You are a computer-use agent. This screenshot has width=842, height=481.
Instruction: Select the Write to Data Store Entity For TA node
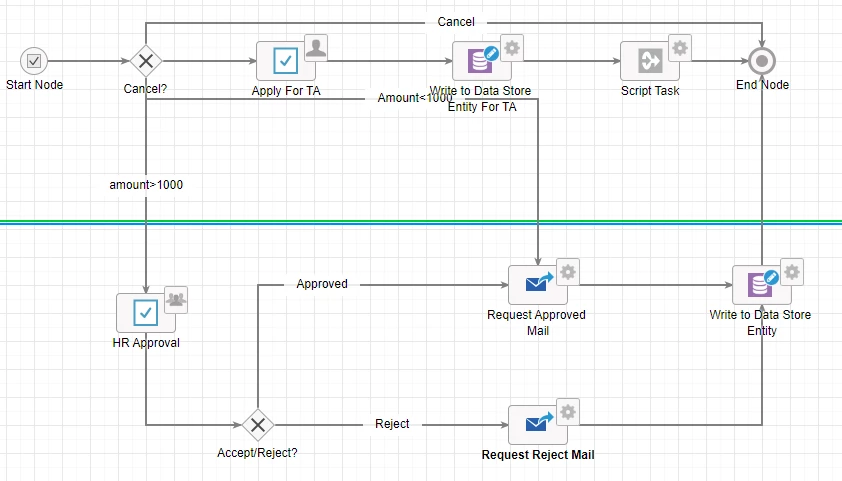[481, 61]
